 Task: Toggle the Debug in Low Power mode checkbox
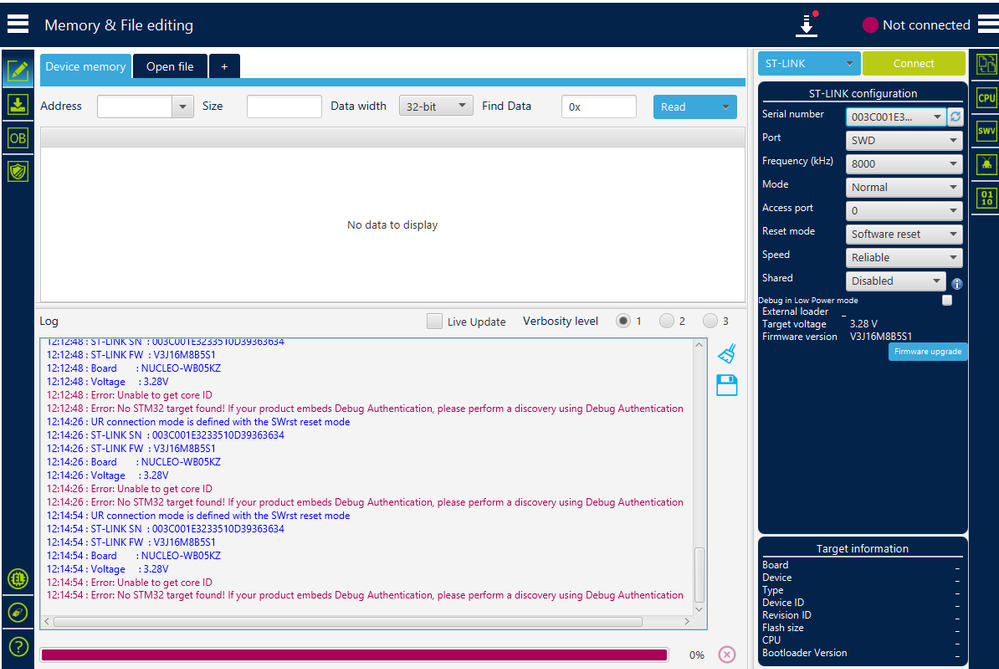point(945,299)
